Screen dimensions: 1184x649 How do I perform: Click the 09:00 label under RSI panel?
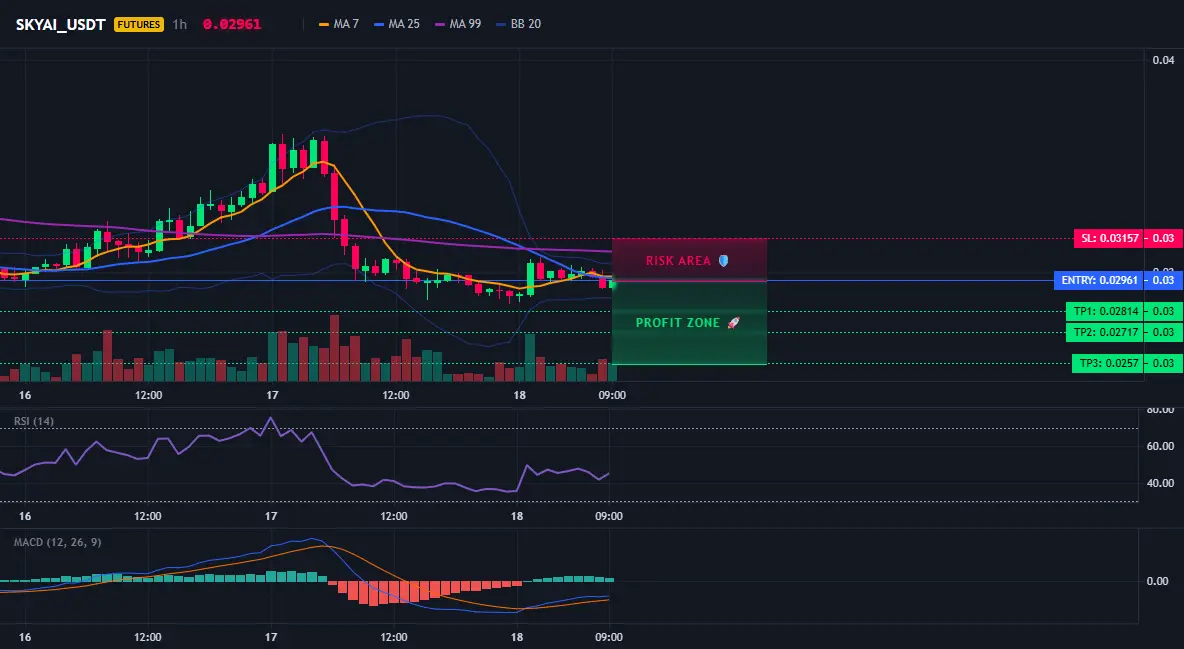click(609, 516)
